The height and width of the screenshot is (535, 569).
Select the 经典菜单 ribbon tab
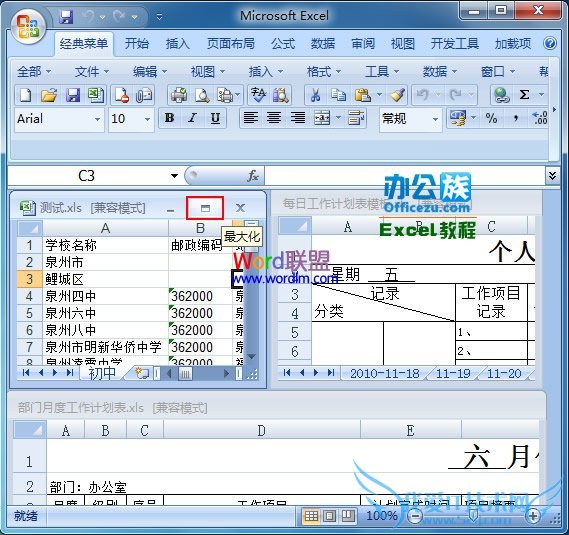coord(84,44)
